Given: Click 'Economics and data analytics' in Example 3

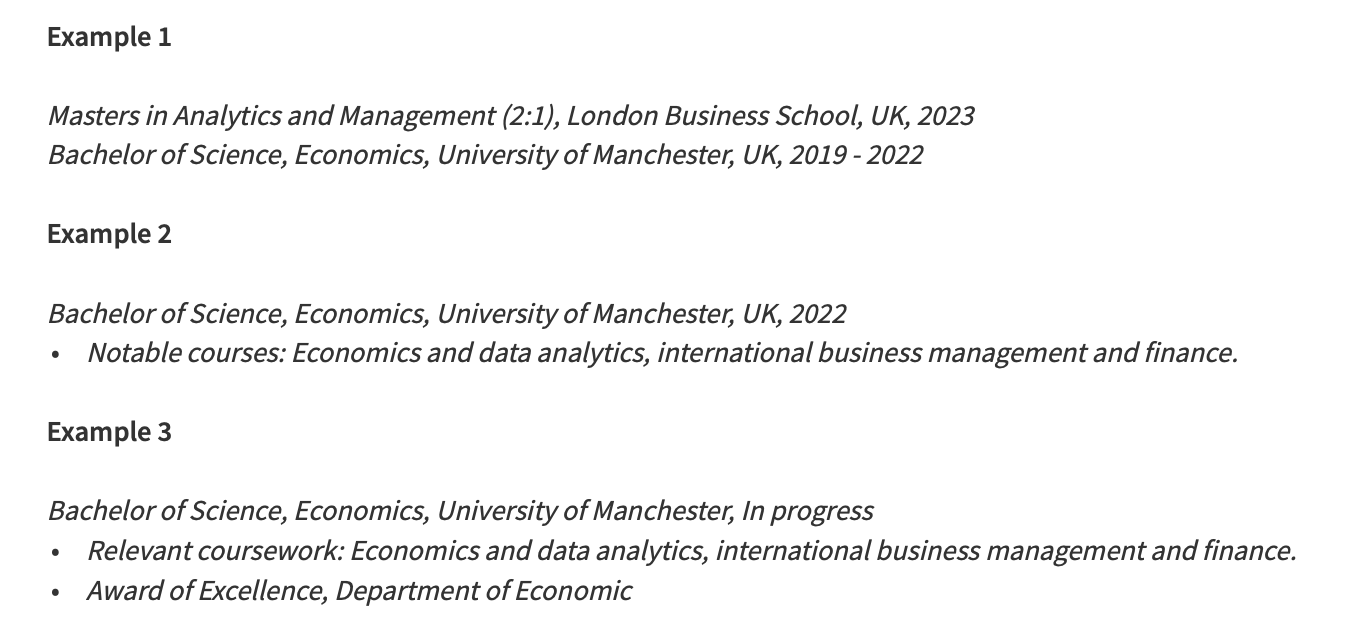Looking at the screenshot, I should tap(529, 551).
